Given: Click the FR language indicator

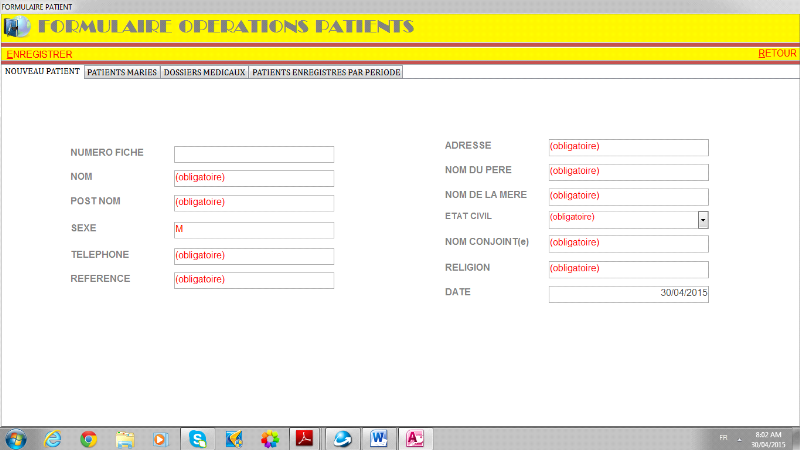Looking at the screenshot, I should pyautogui.click(x=723, y=438).
